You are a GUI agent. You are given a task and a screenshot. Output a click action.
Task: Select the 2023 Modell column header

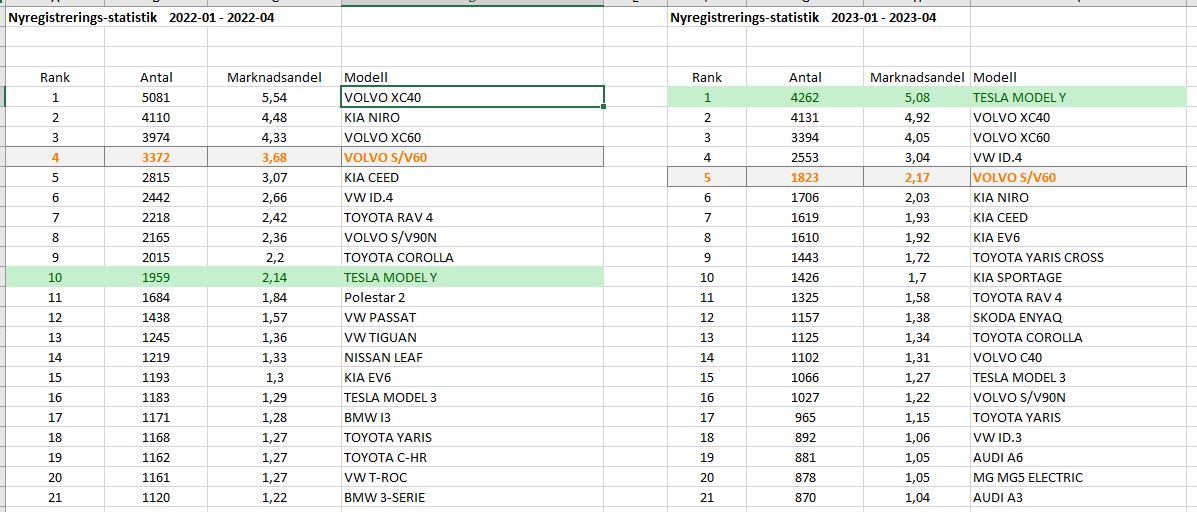point(1079,77)
